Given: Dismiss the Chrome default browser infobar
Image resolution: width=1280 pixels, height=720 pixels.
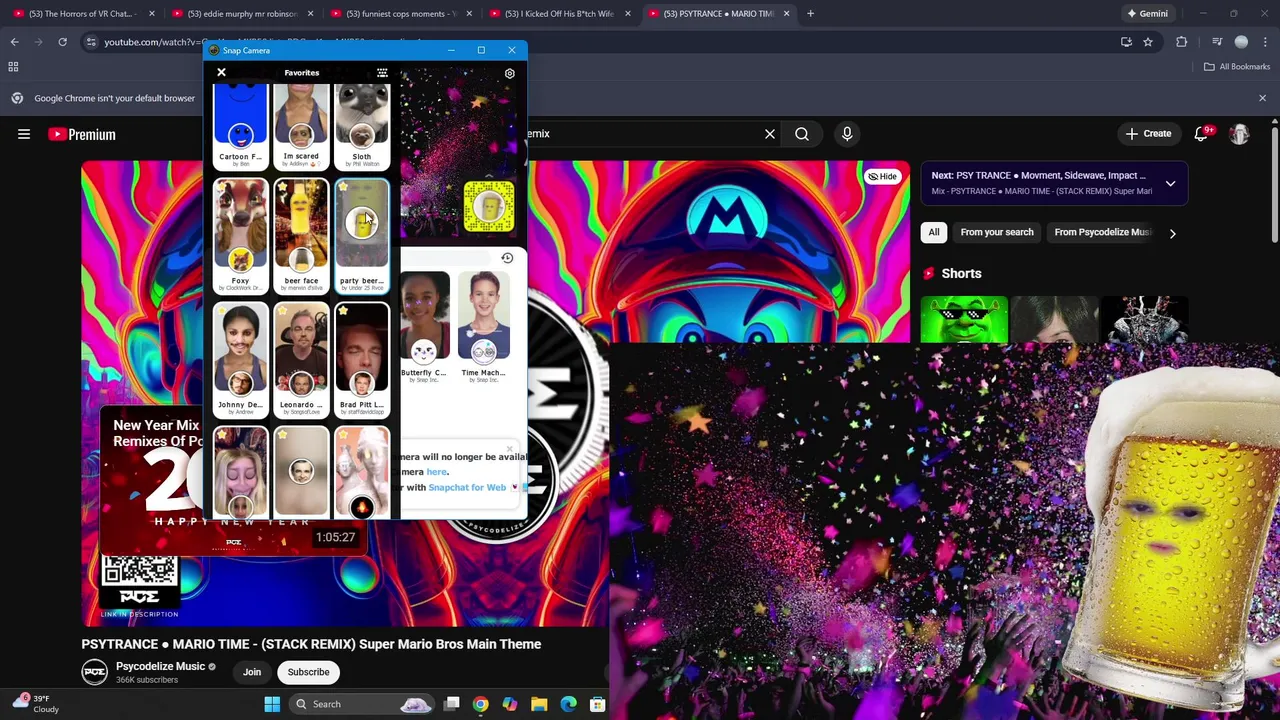Looking at the screenshot, I should click(x=1262, y=98).
